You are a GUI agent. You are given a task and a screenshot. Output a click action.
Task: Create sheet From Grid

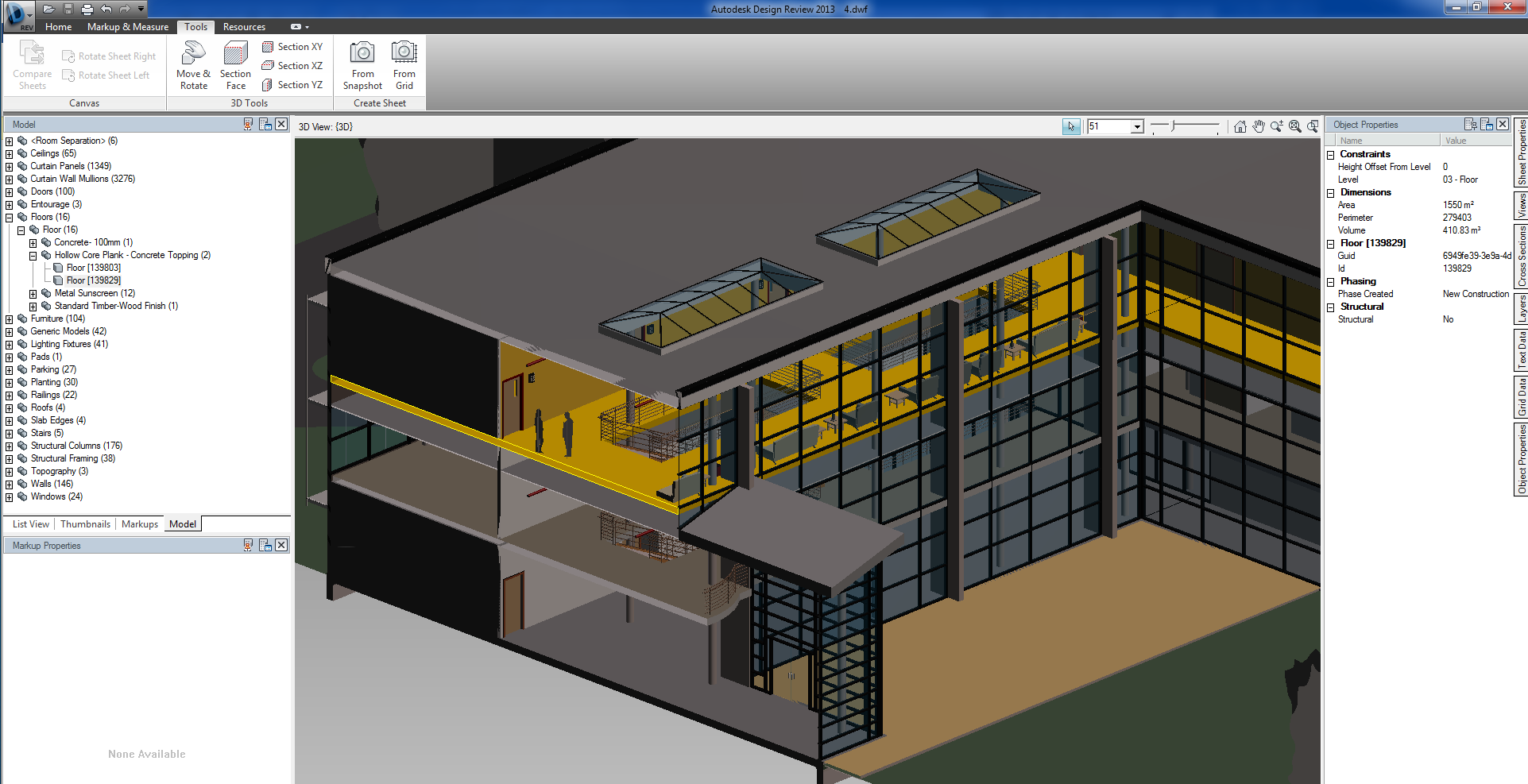click(x=404, y=65)
